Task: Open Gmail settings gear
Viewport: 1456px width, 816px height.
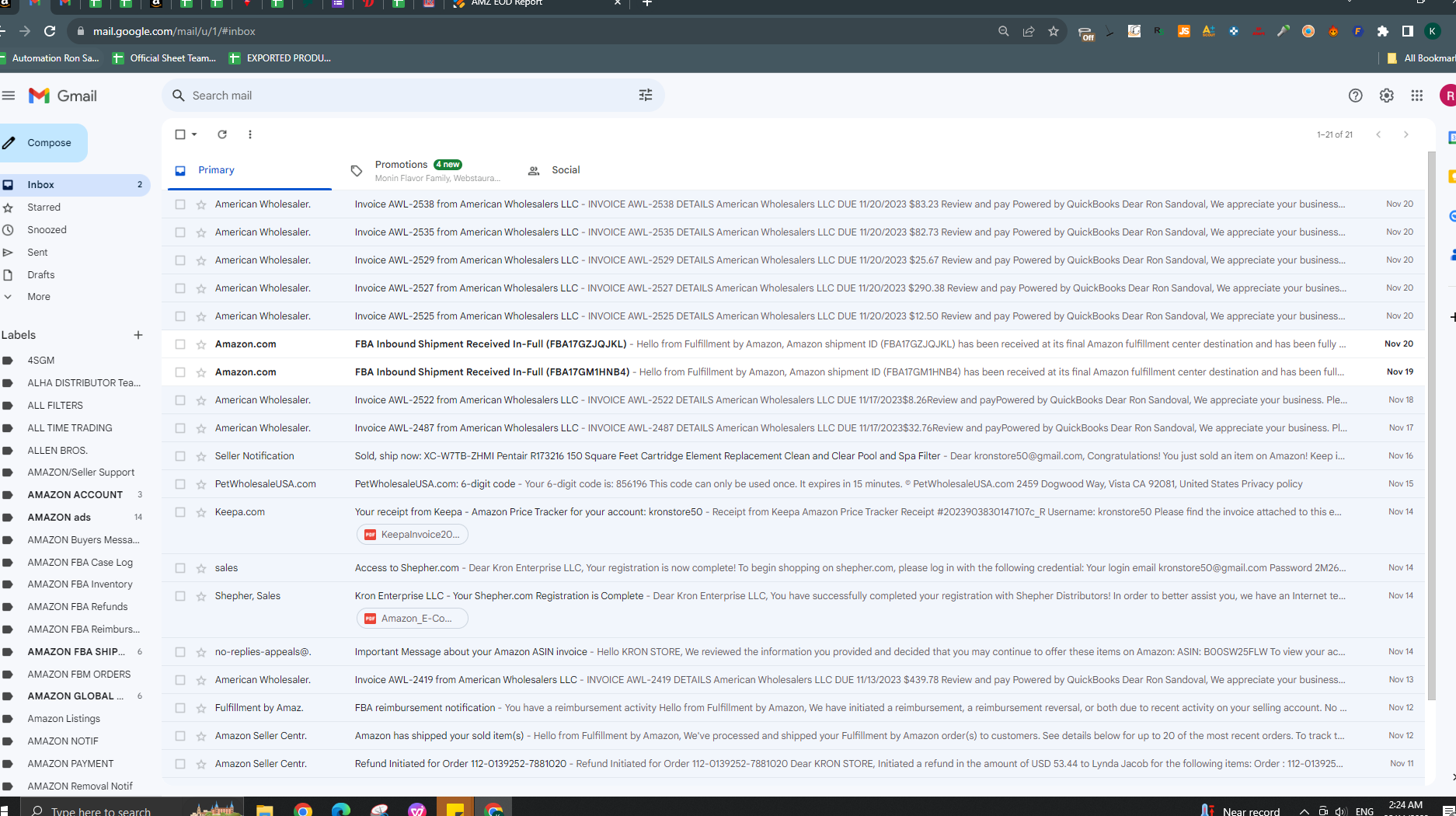Action: 1387,96
